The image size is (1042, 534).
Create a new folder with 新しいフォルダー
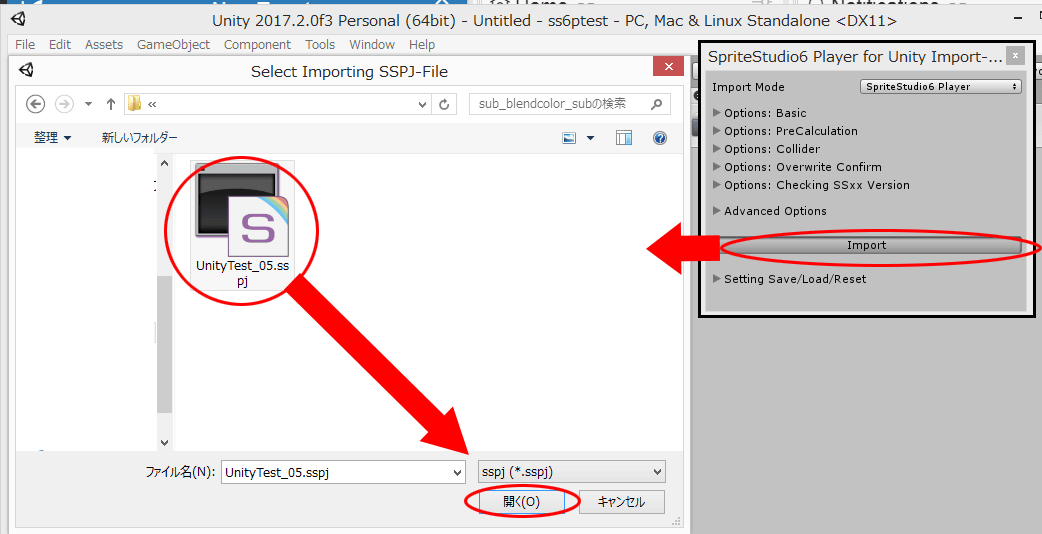pyautogui.click(x=140, y=137)
